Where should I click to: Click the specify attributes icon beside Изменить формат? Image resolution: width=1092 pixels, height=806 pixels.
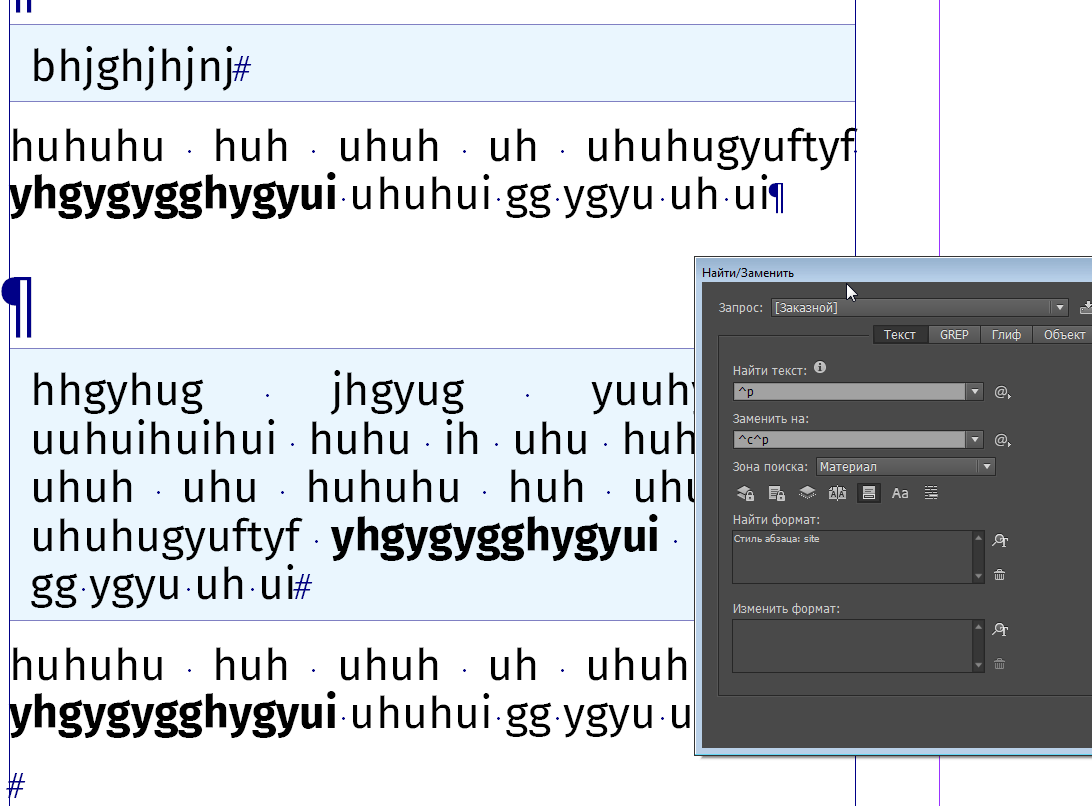point(999,630)
